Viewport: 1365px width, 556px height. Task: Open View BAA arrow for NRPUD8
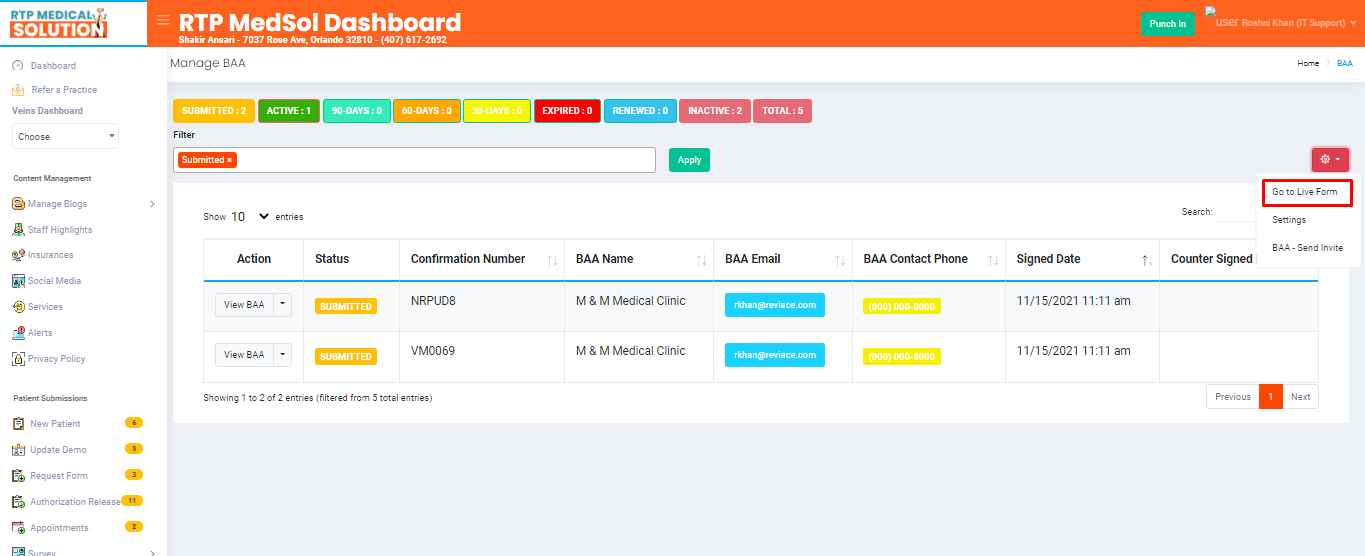click(x=282, y=305)
